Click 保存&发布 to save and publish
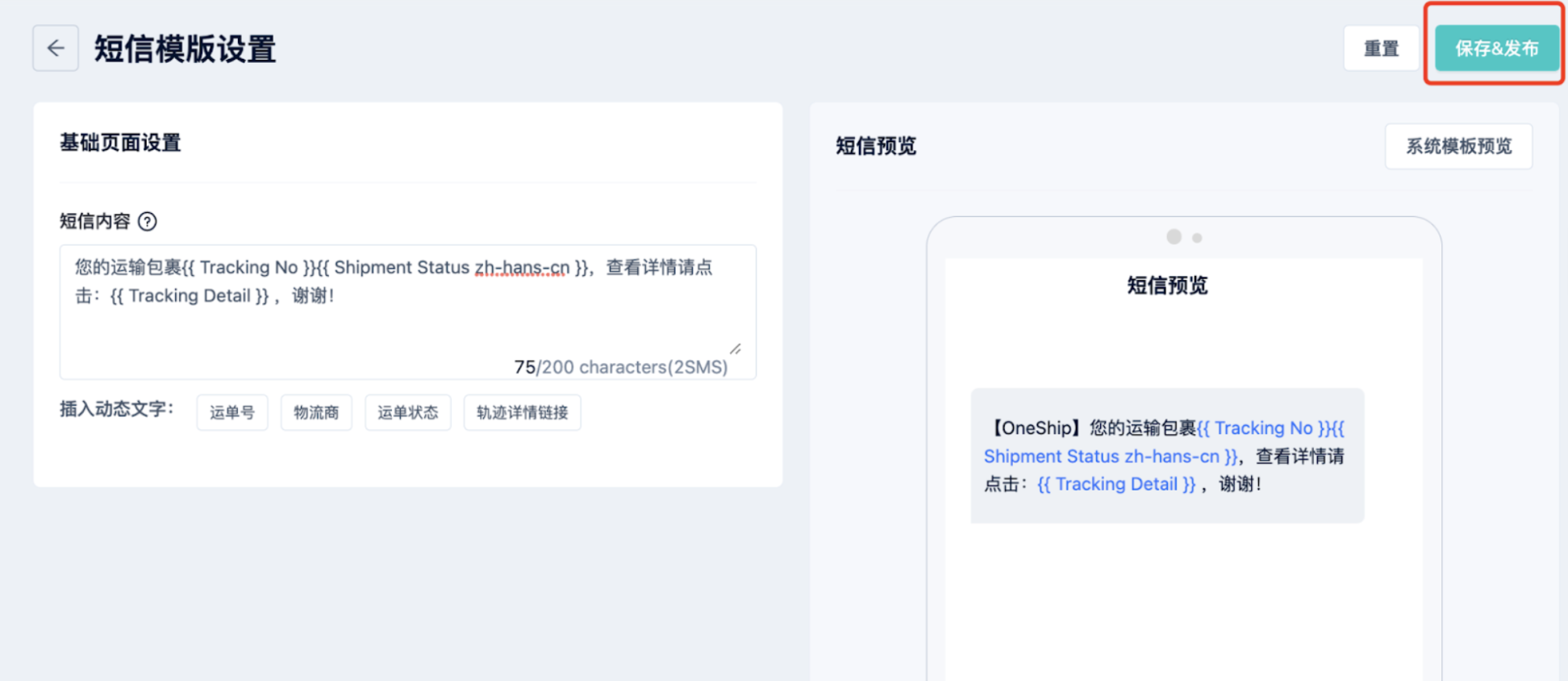The image size is (1568, 681). coord(1496,48)
